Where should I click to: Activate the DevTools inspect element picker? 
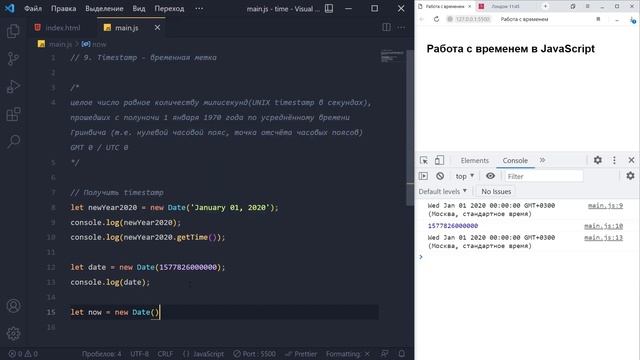[424, 160]
